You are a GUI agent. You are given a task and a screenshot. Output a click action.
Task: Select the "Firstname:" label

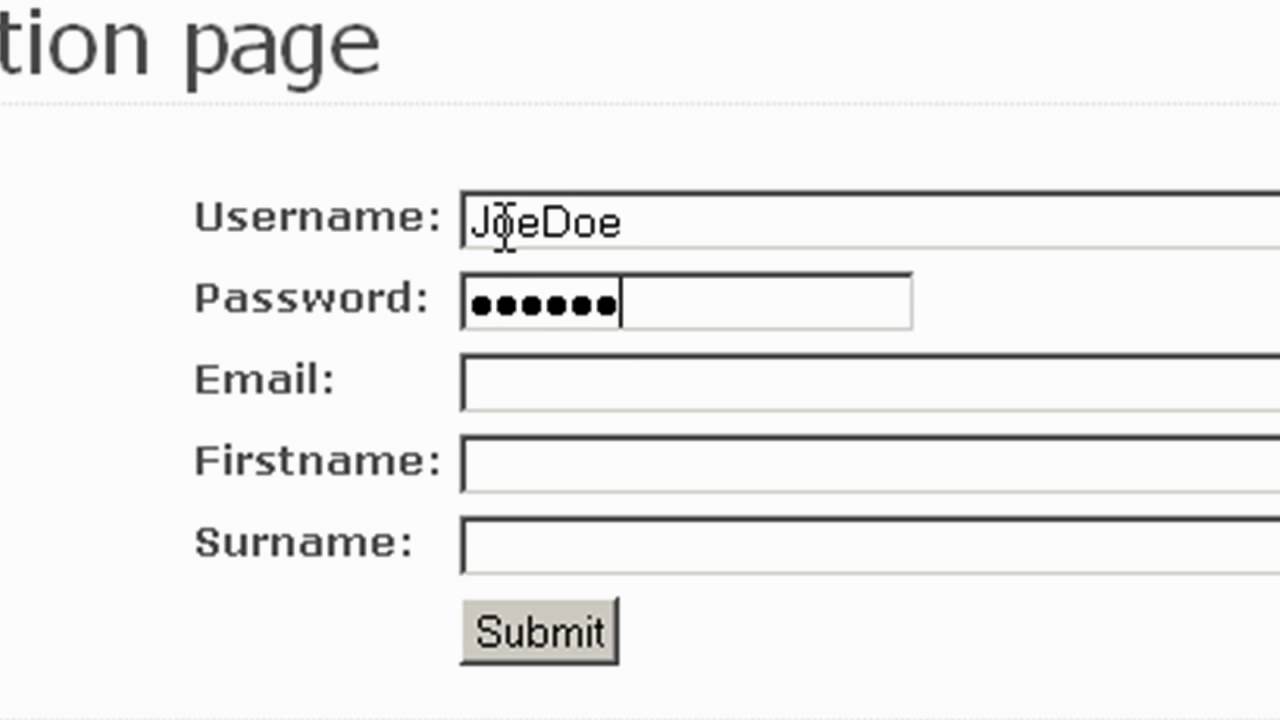coord(317,461)
